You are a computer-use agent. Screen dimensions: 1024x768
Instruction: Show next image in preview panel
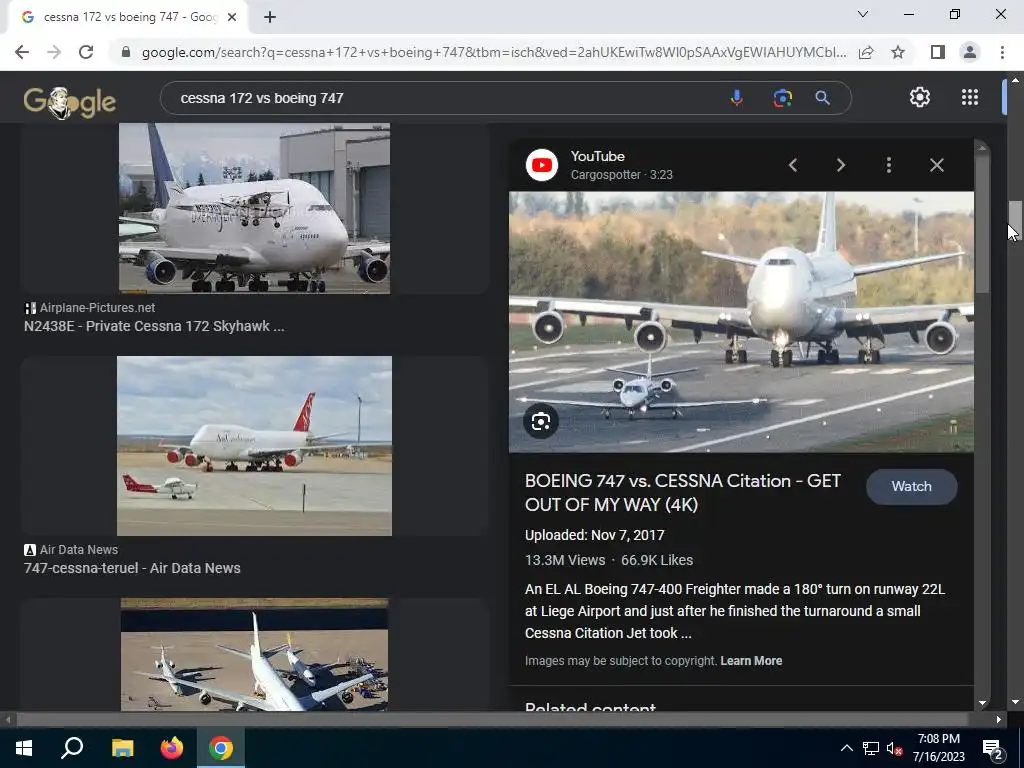click(x=841, y=165)
